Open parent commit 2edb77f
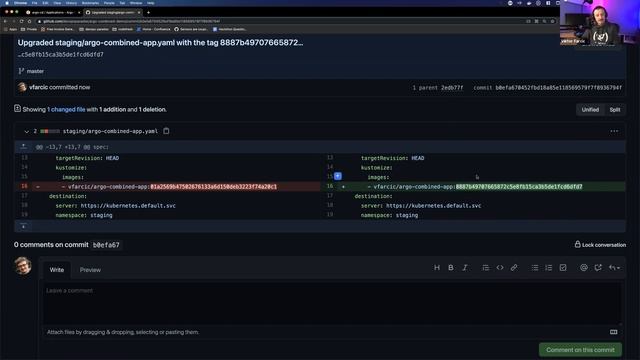The width and height of the screenshot is (640, 360). [x=452, y=88]
